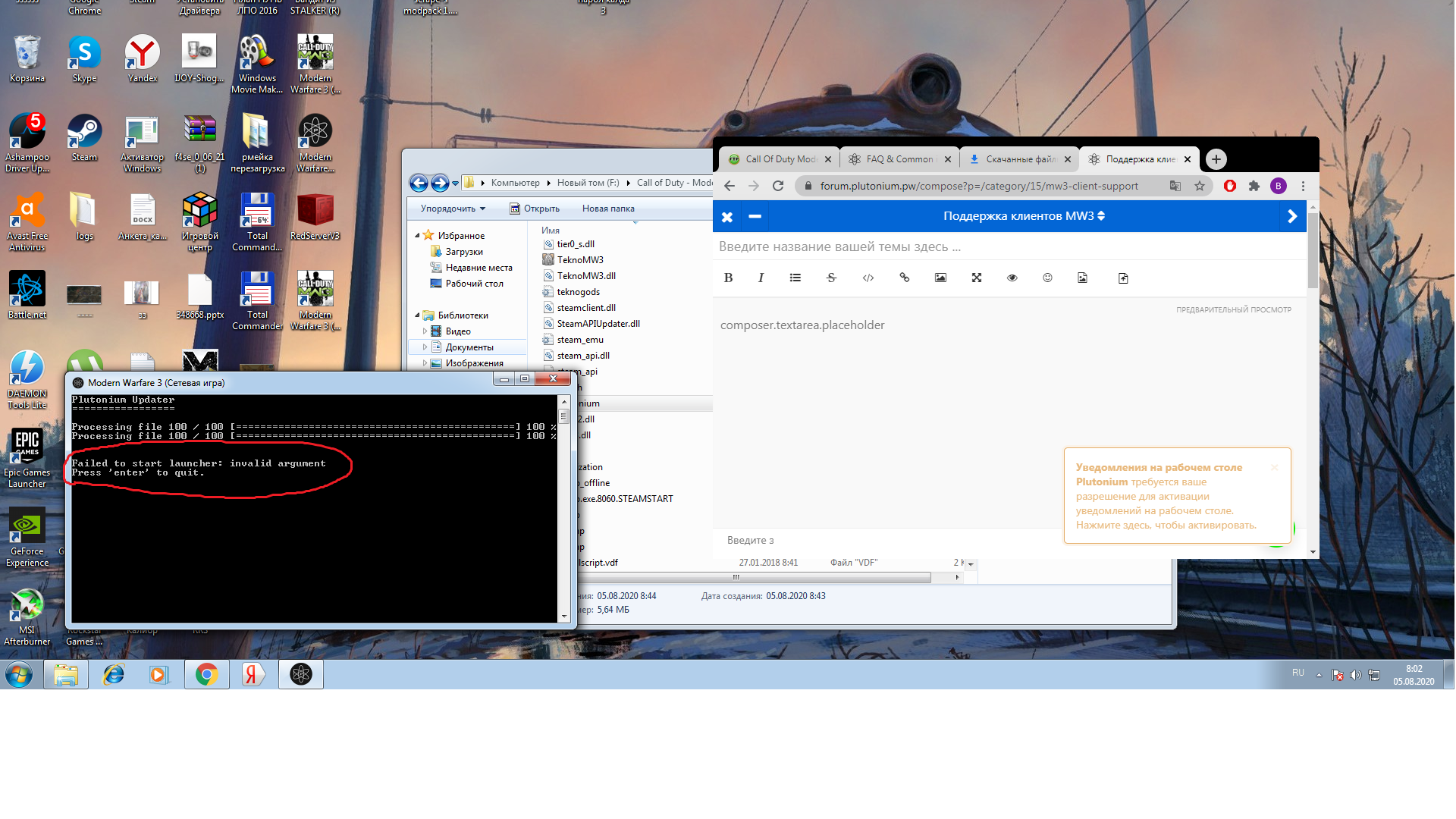The height and width of the screenshot is (819, 1456).
Task: Click the console window vertical scrollbar
Action: [x=563, y=508]
